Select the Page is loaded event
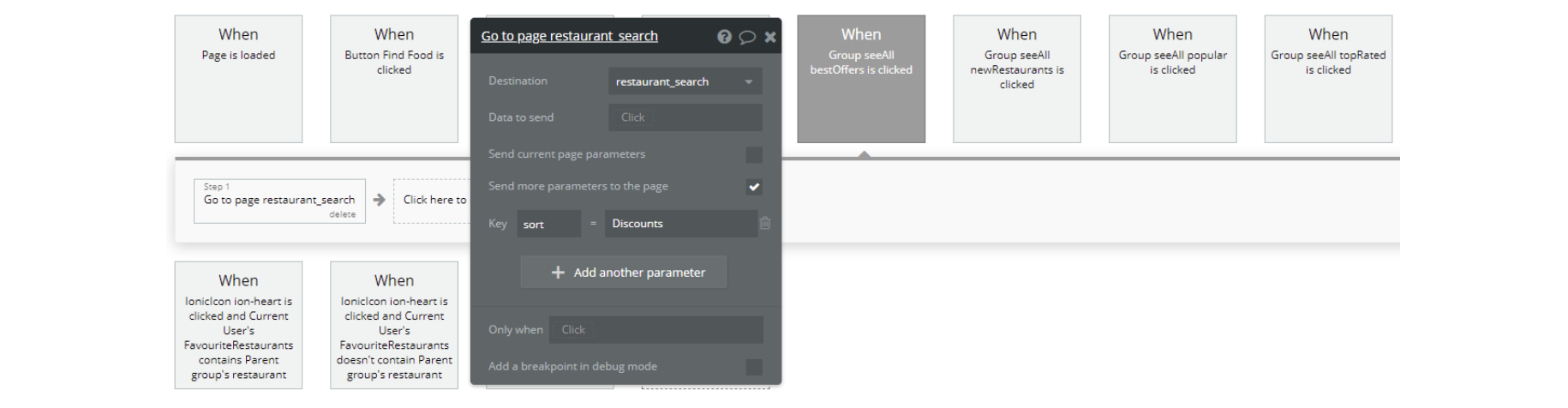 [238, 78]
